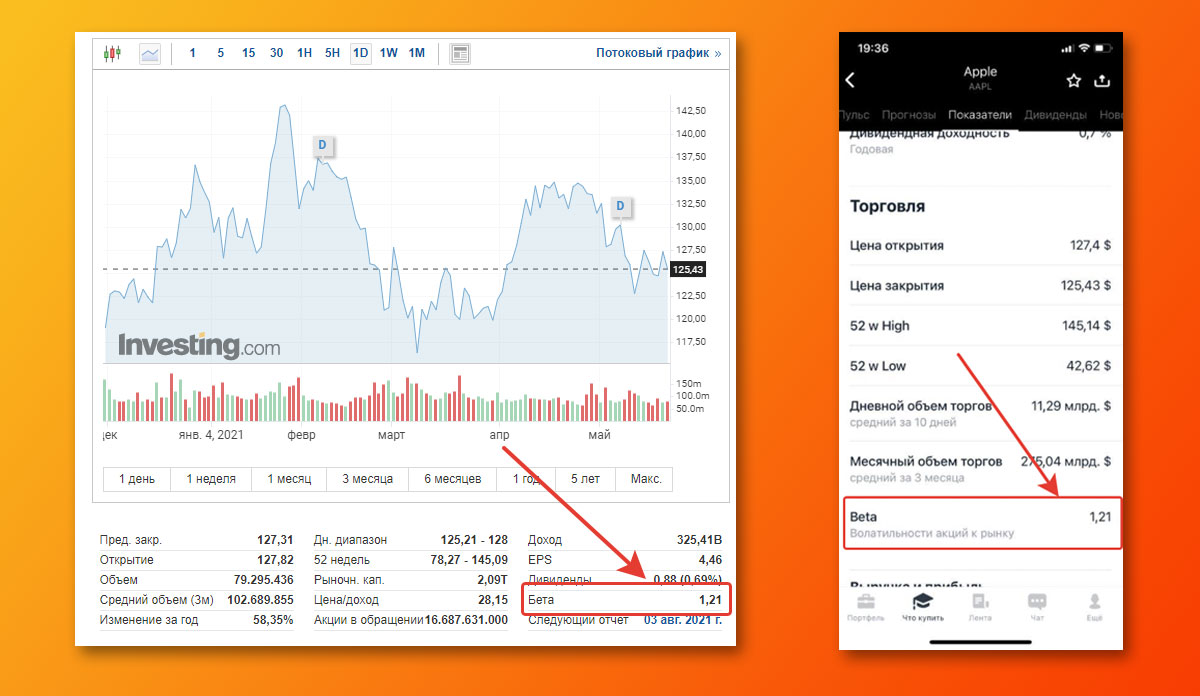Tap the 52 w High row
Screen dimensions: 1200x696
tap(980, 325)
